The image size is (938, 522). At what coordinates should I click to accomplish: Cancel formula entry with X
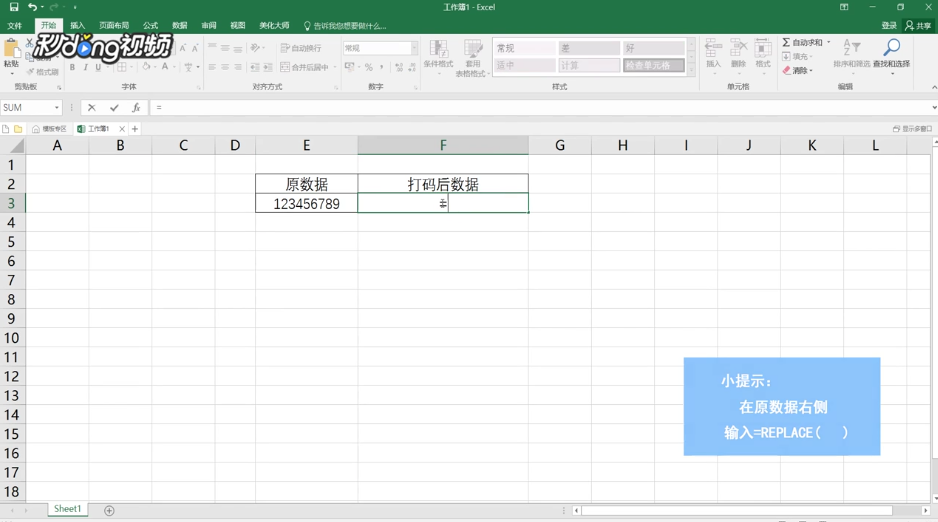92,108
